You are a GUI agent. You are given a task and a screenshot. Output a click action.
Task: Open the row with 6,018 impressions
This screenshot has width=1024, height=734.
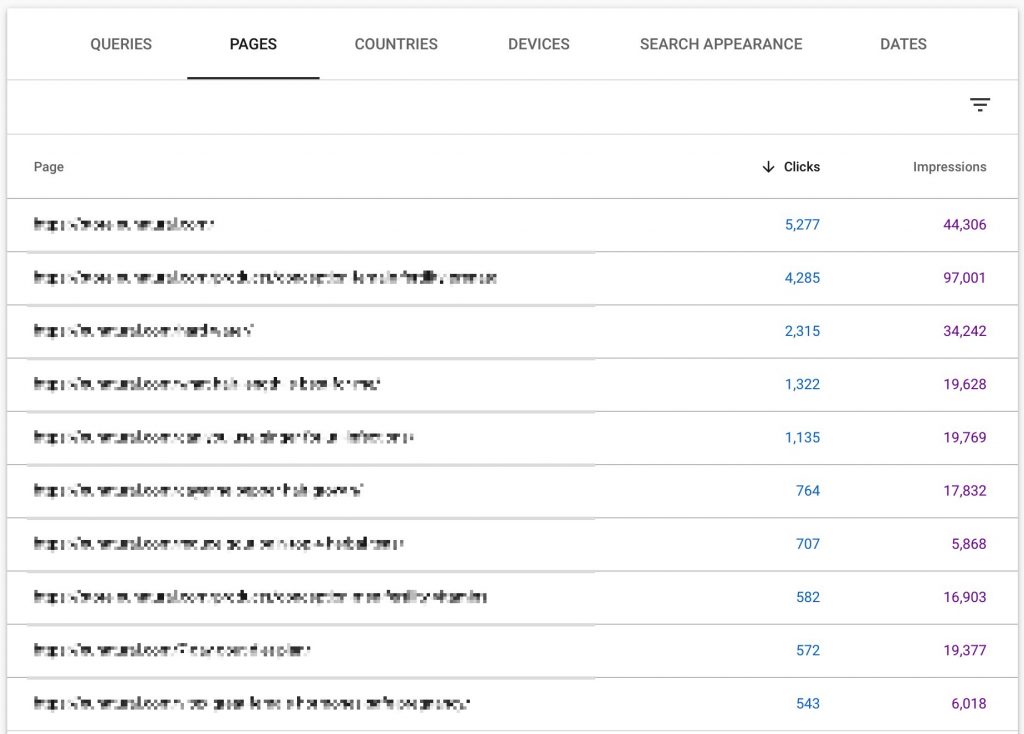coord(512,704)
